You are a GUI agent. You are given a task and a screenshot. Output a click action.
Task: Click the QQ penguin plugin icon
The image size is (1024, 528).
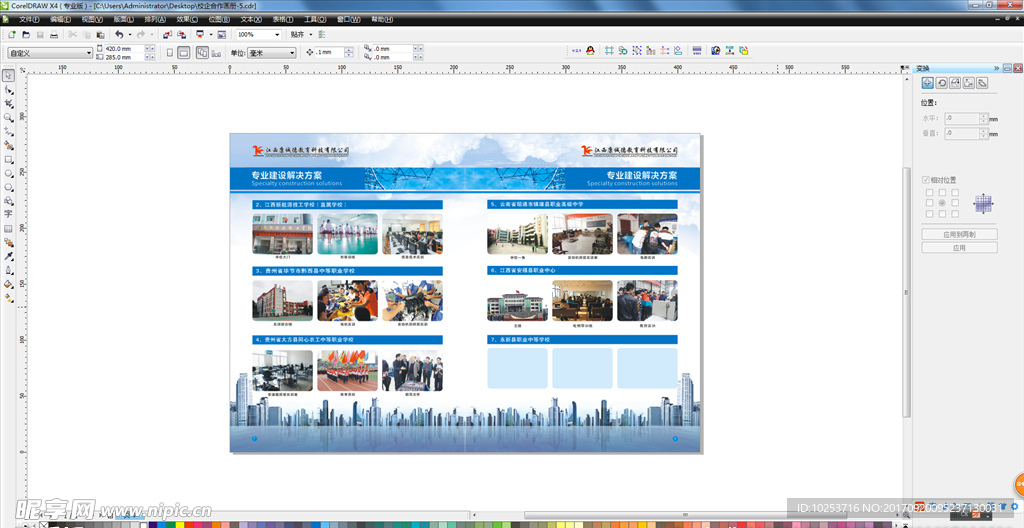(x=590, y=50)
